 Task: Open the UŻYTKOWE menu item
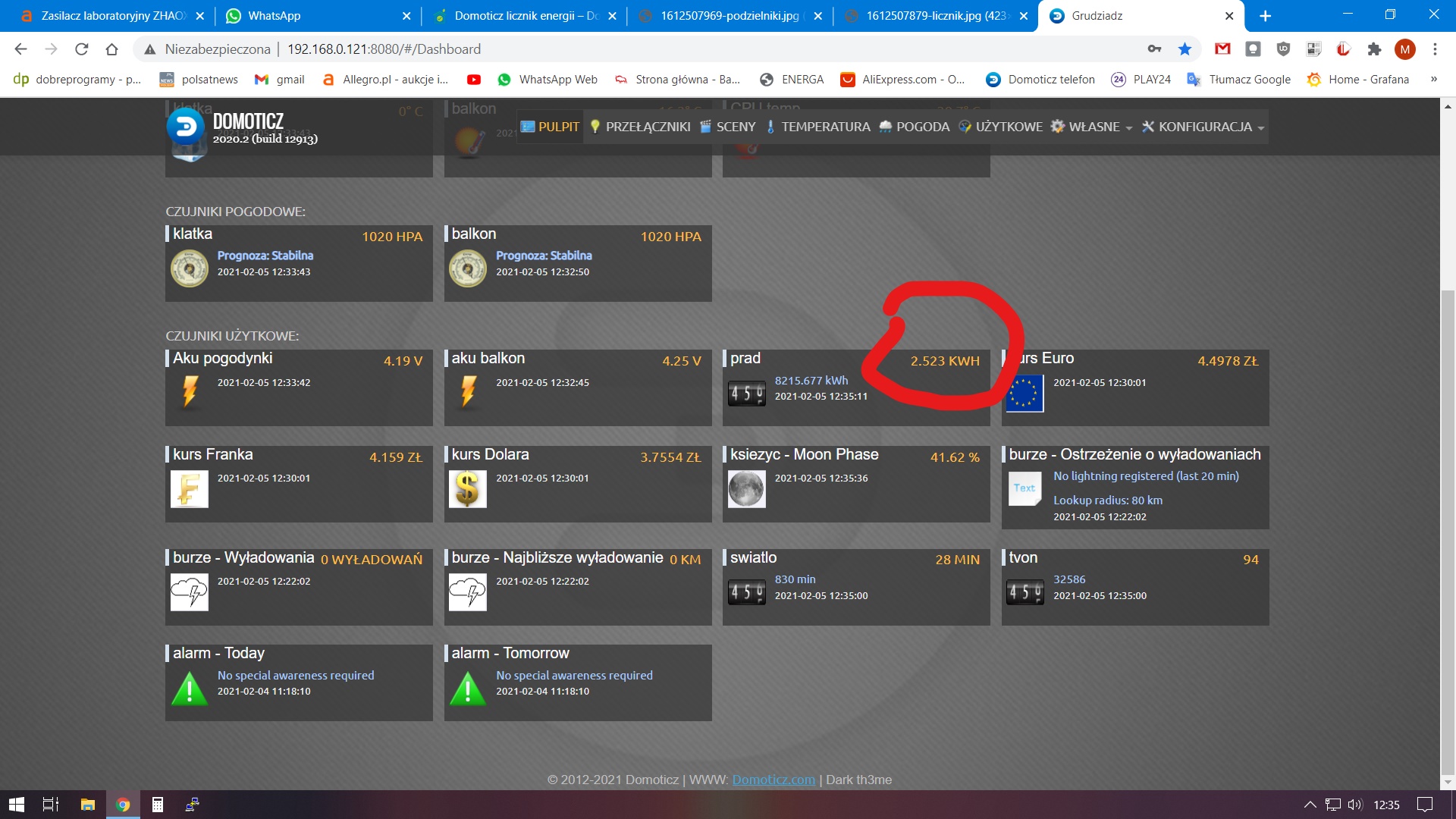tap(1000, 127)
